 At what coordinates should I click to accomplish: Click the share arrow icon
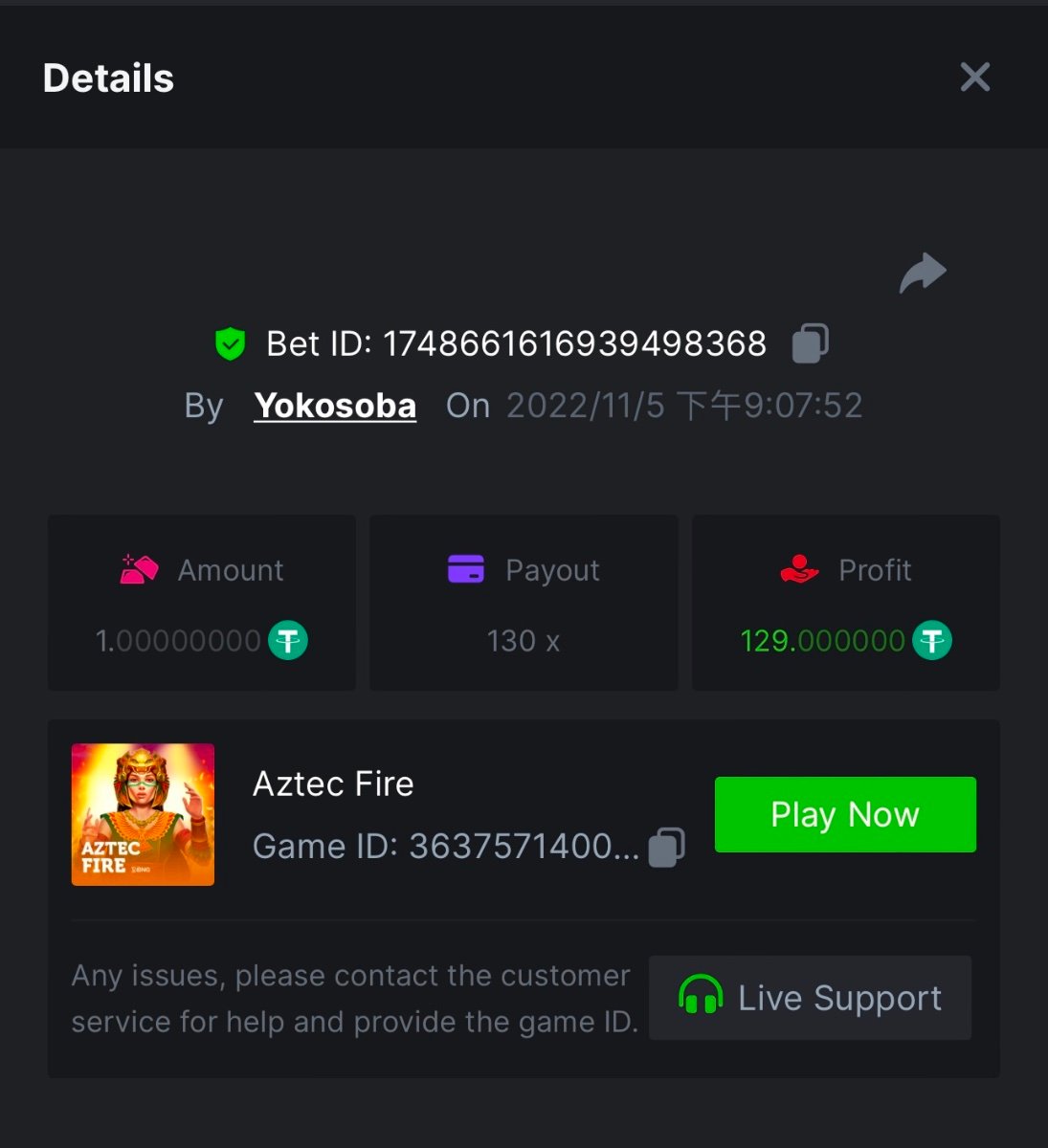(923, 274)
